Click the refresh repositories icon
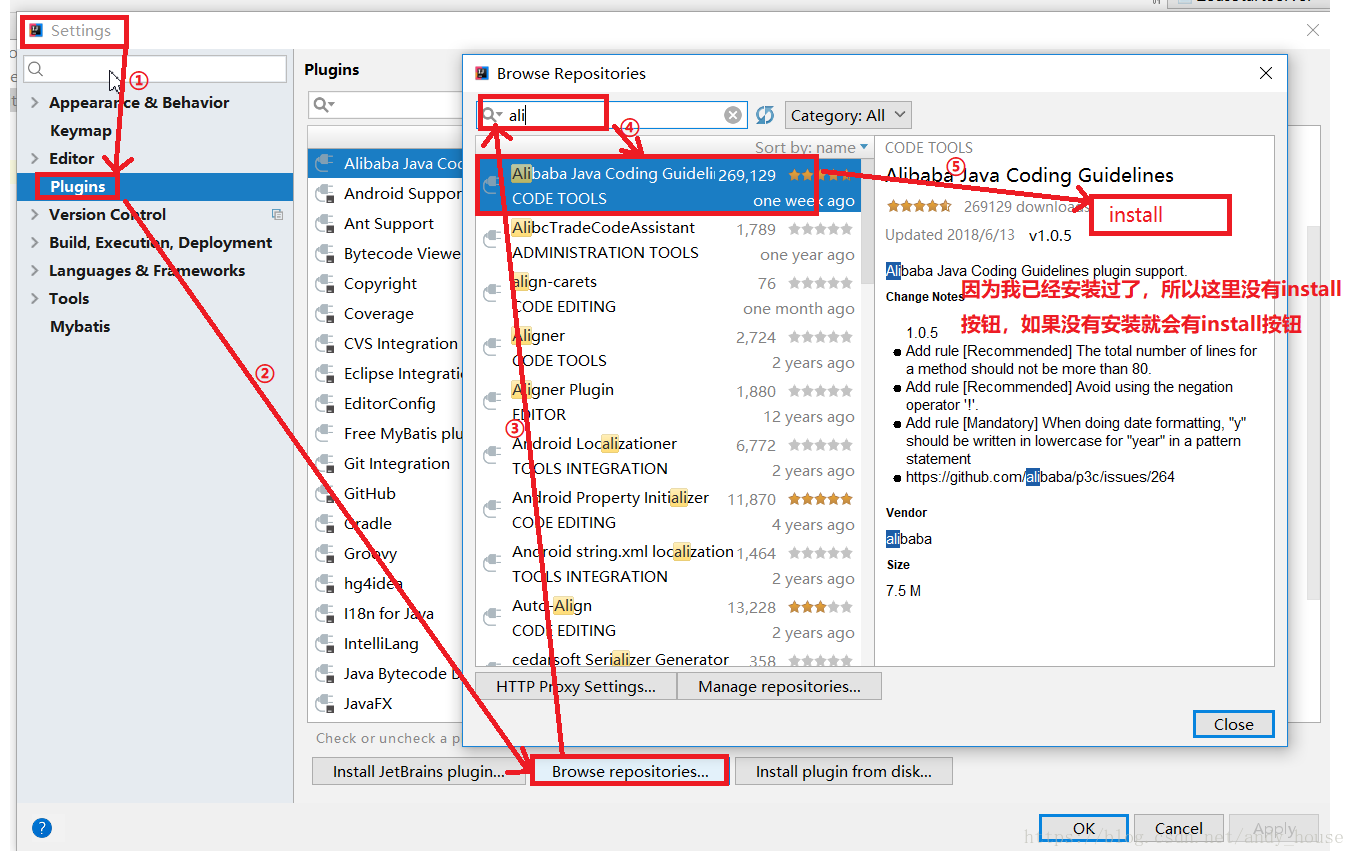The height and width of the screenshot is (857, 1355). click(x=765, y=115)
